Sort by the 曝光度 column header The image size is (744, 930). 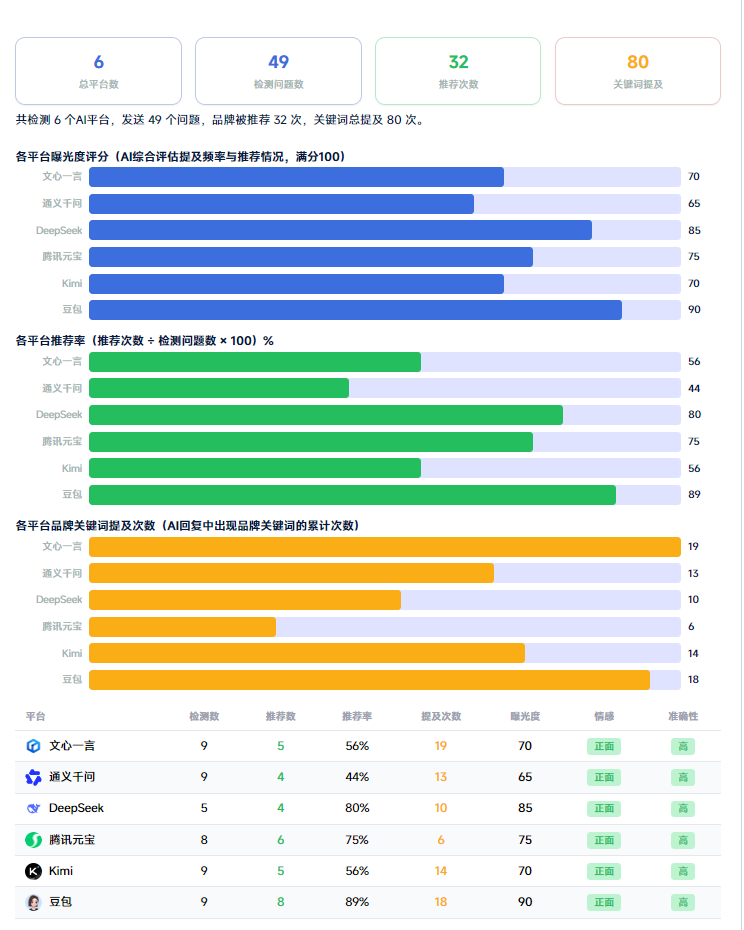(x=525, y=716)
